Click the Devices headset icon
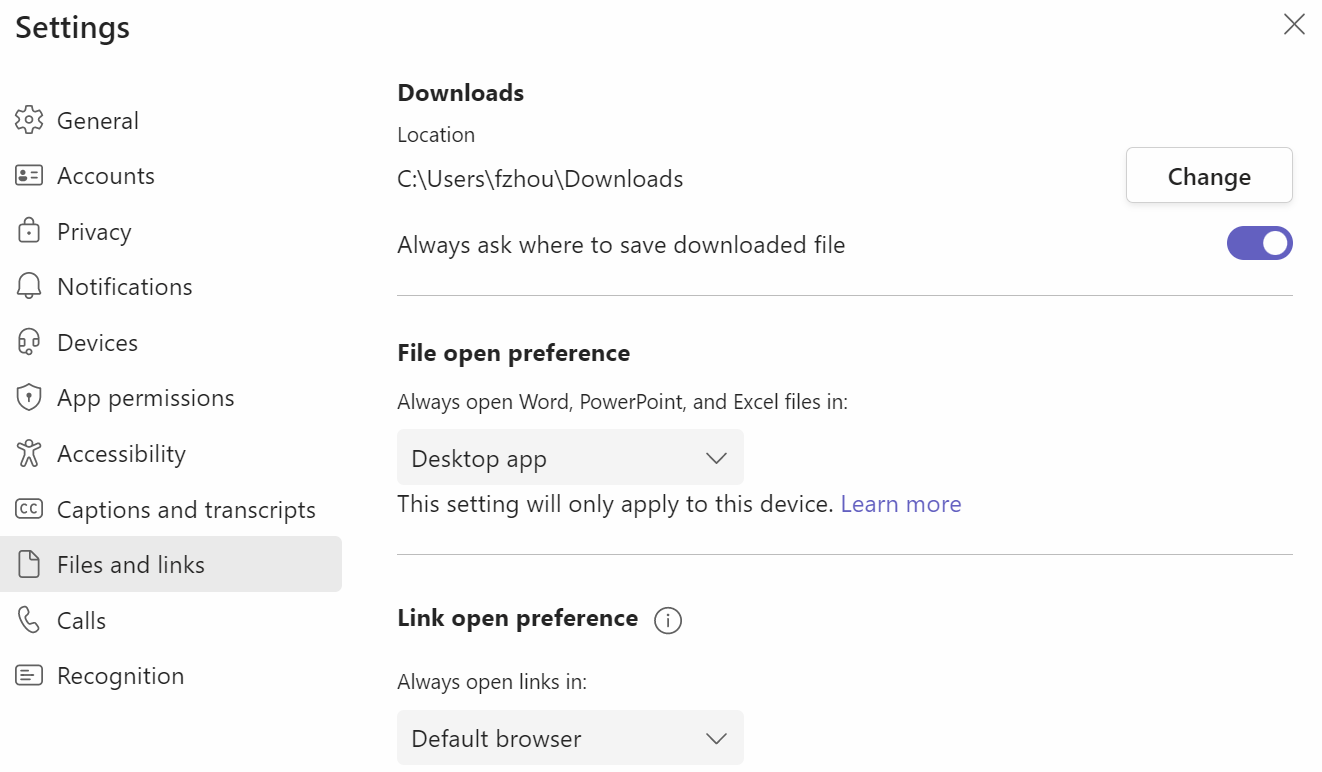Viewport: 1322px width, 772px height. (29, 342)
